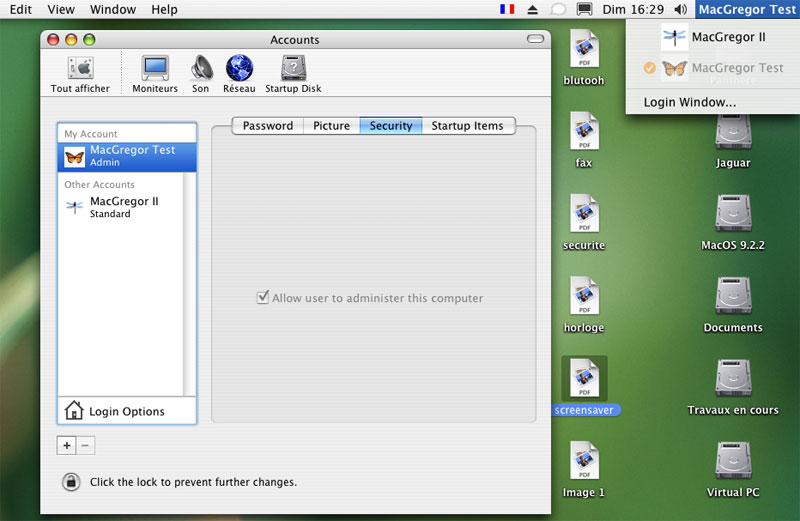The width and height of the screenshot is (800, 521).
Task: Click the eject icon in menu bar
Action: (x=533, y=9)
